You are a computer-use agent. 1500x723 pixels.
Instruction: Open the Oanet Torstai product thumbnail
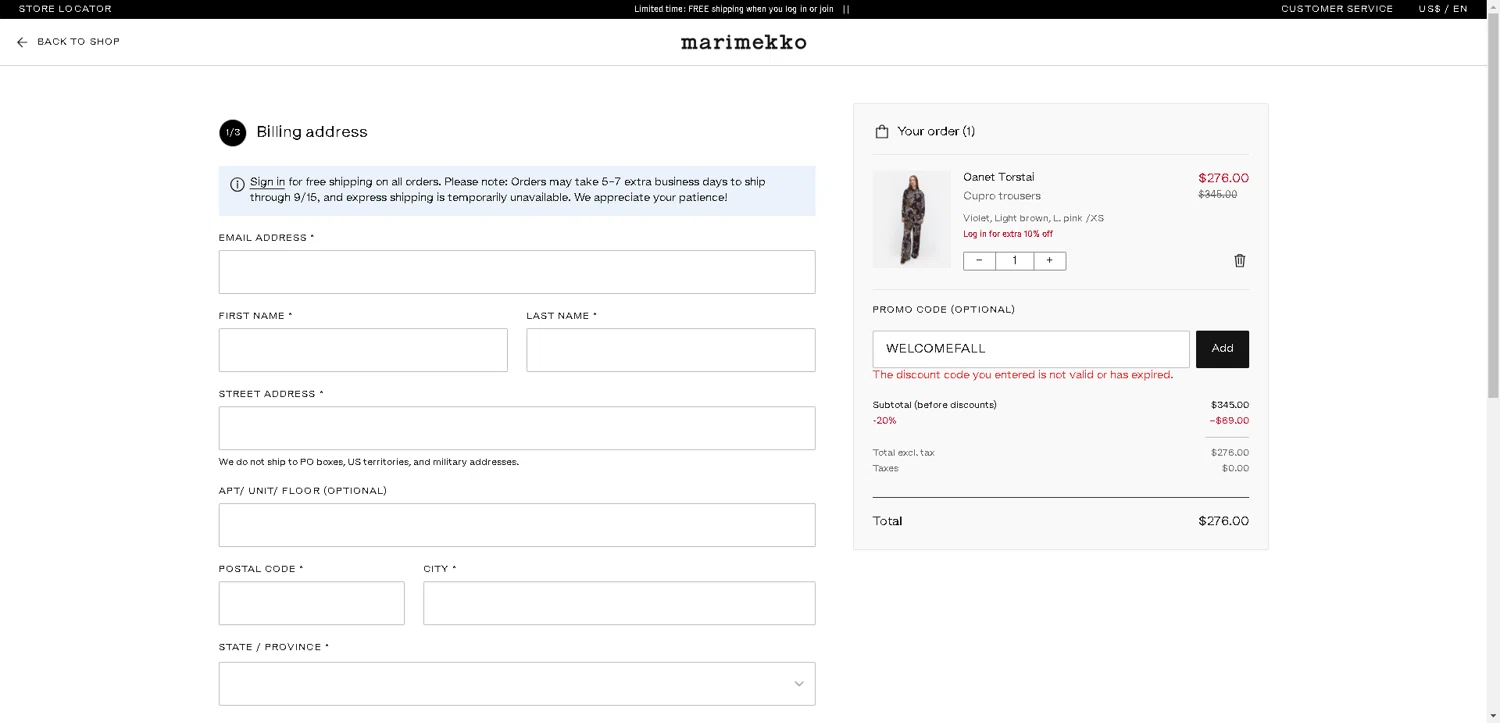pyautogui.click(x=911, y=219)
